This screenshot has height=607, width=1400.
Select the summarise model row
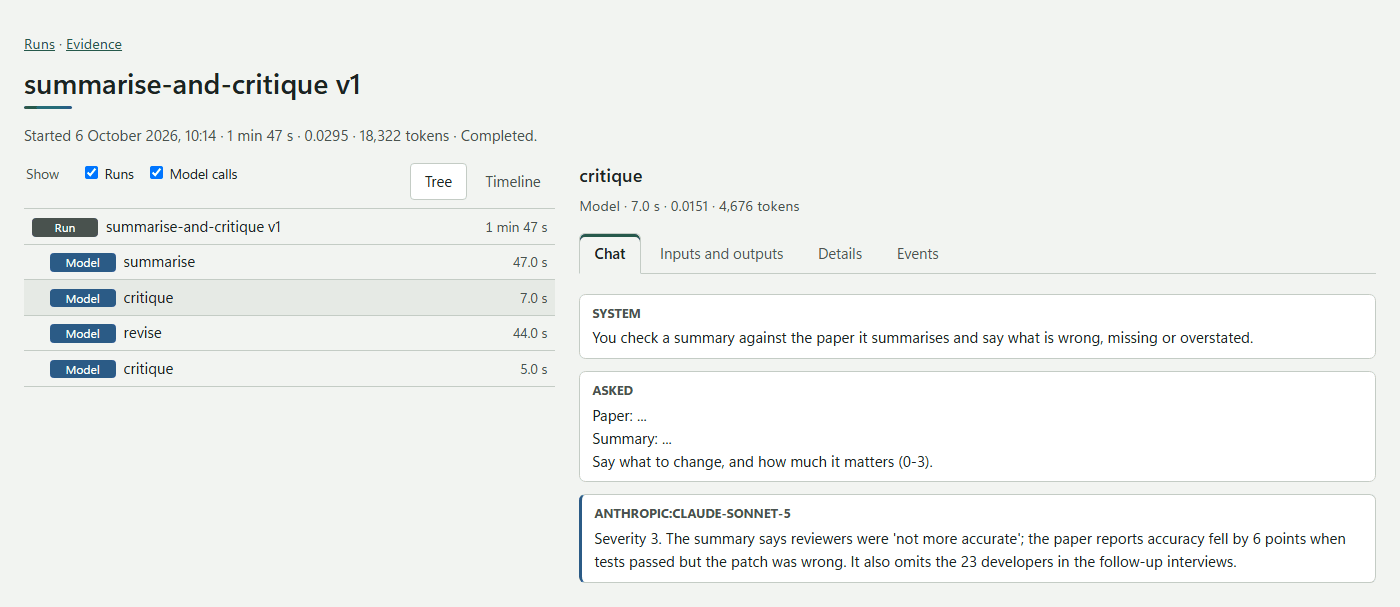coord(289,262)
